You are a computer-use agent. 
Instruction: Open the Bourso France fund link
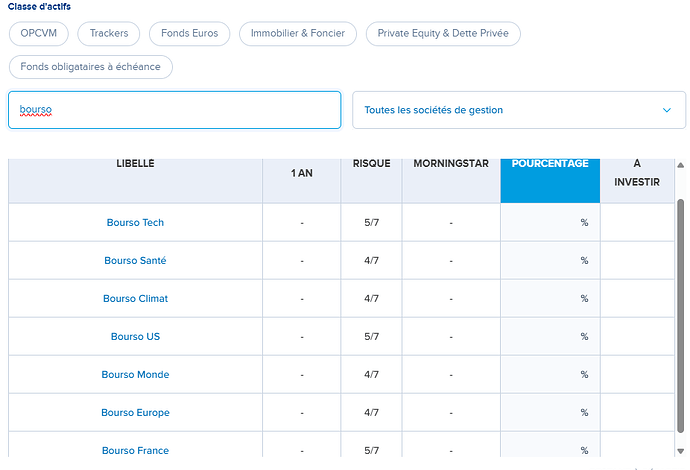coord(135,451)
